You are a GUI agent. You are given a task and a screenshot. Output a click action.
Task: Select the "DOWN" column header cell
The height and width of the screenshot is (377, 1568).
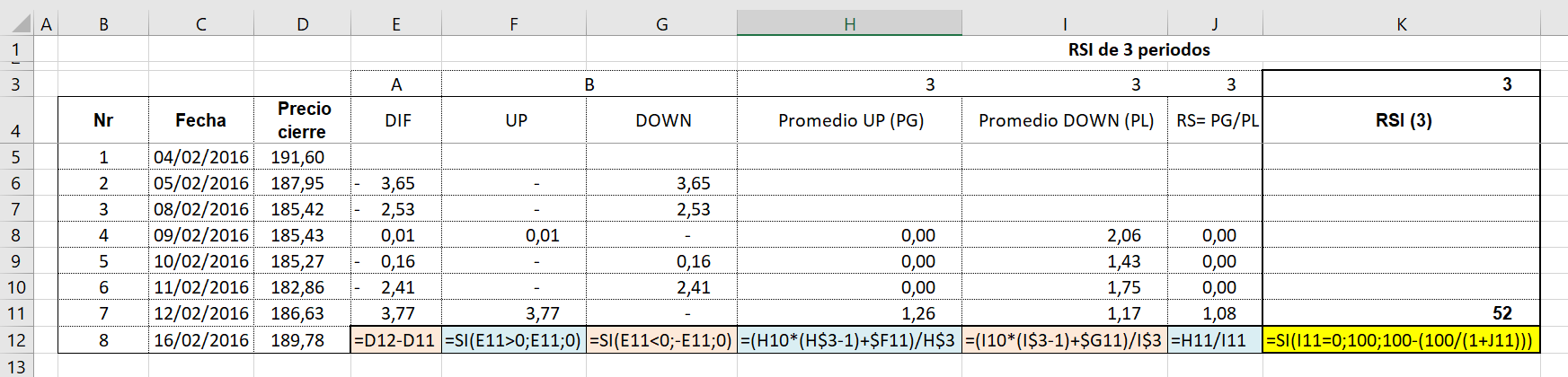point(663,120)
